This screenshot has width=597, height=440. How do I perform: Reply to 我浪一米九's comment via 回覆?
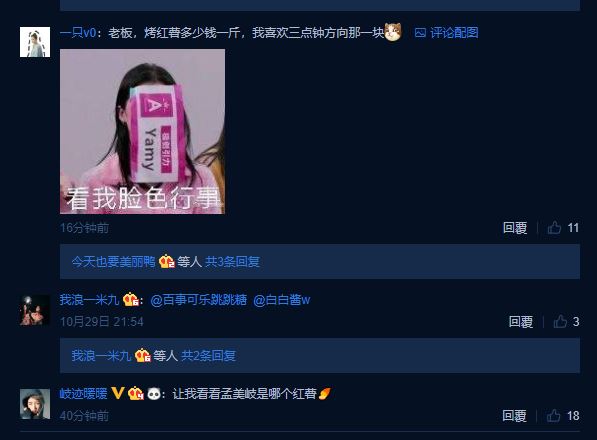(521, 322)
